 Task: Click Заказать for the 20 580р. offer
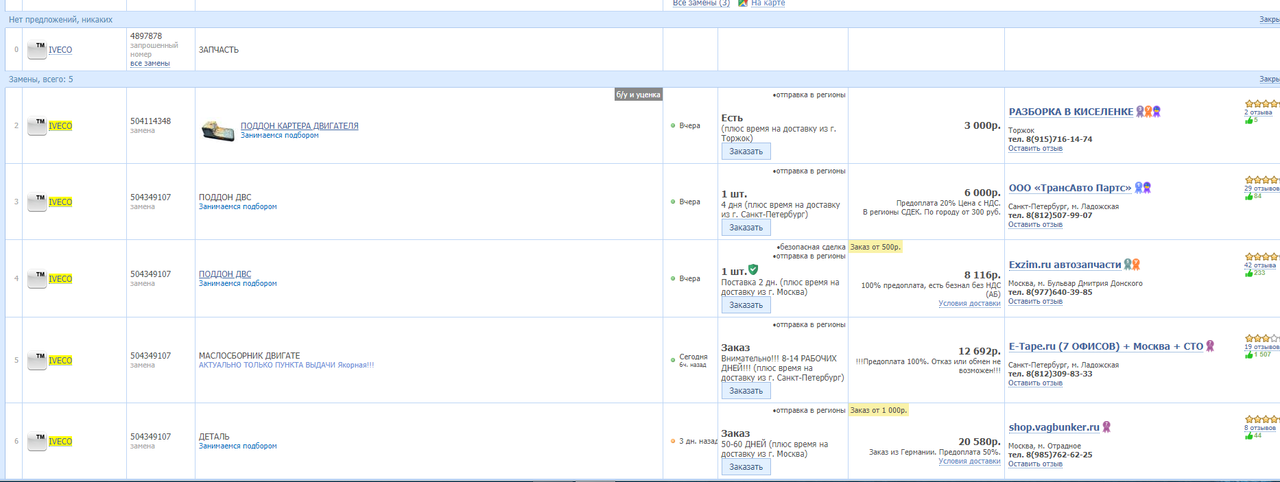tap(746, 467)
